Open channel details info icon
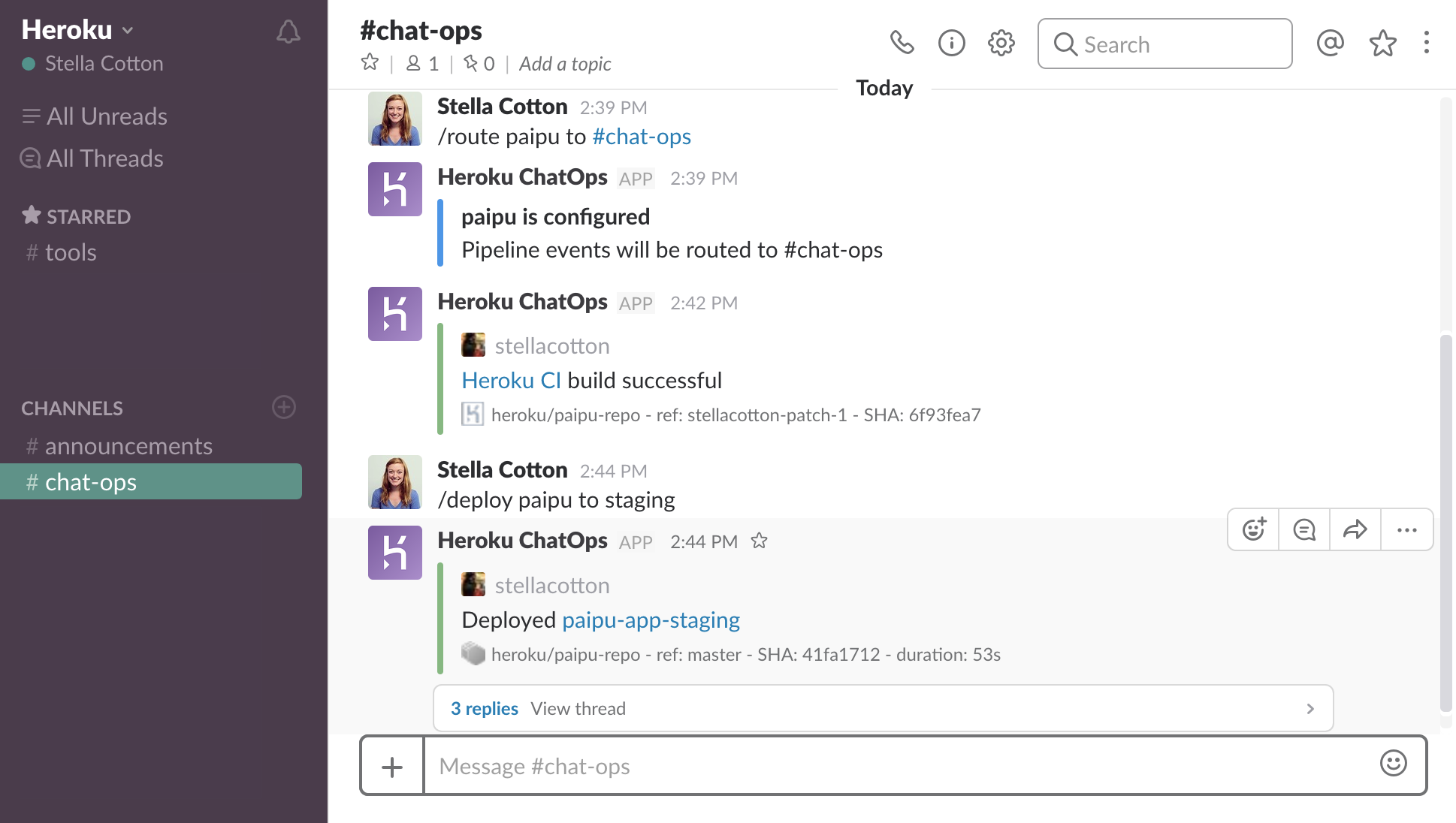This screenshot has height=823, width=1456. 951,43
